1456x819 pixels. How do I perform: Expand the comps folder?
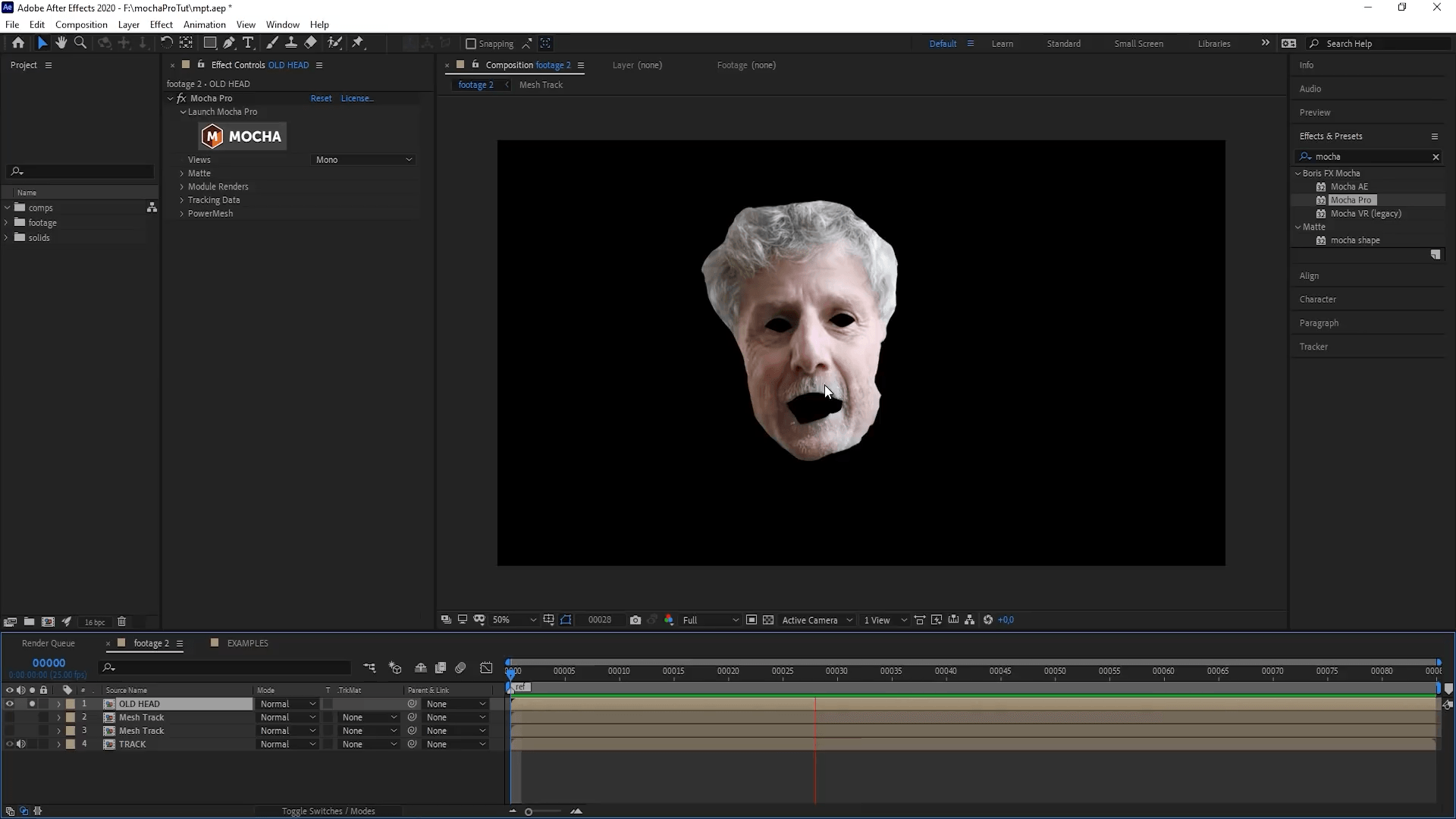point(7,208)
